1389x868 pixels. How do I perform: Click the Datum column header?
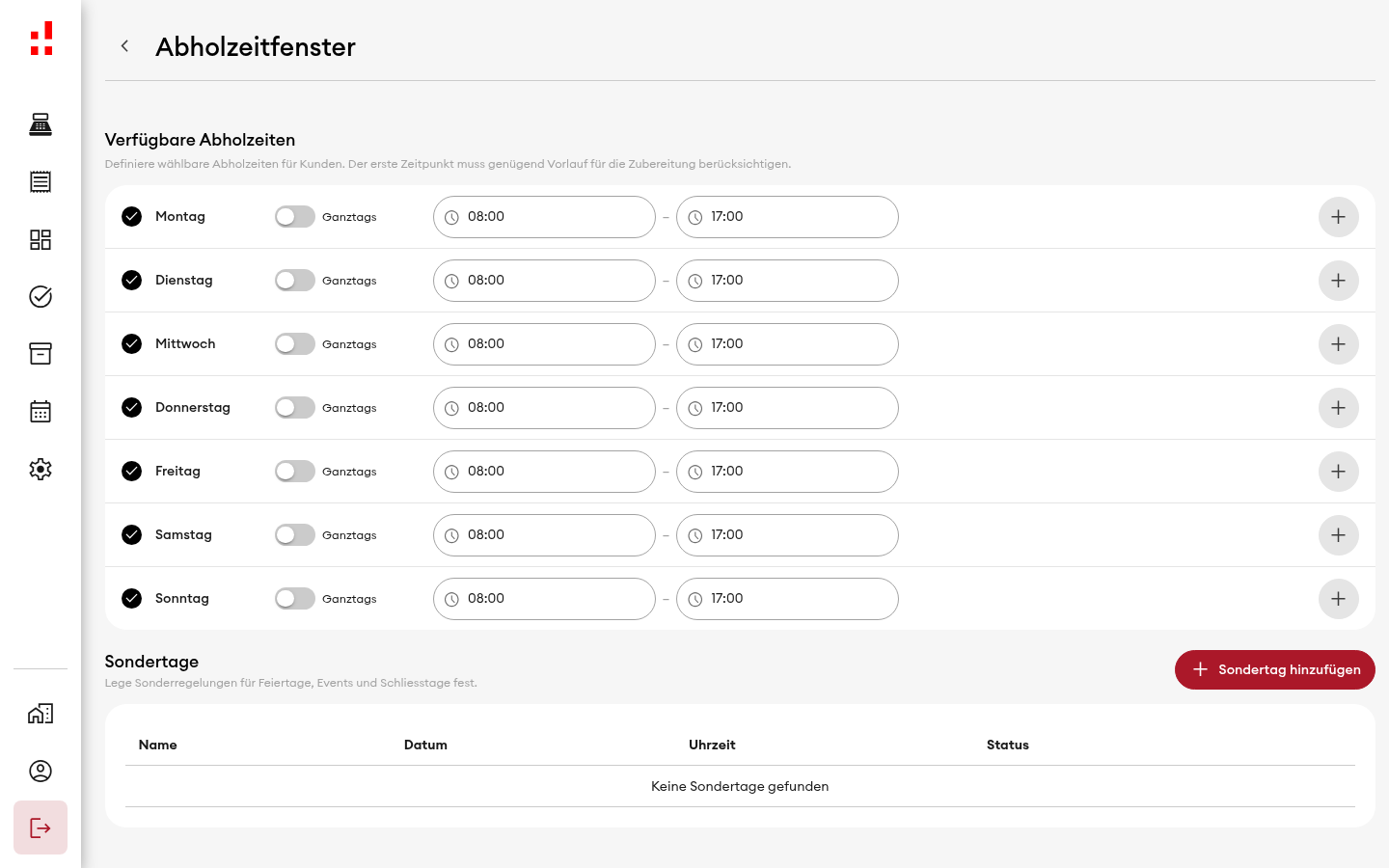pos(425,745)
